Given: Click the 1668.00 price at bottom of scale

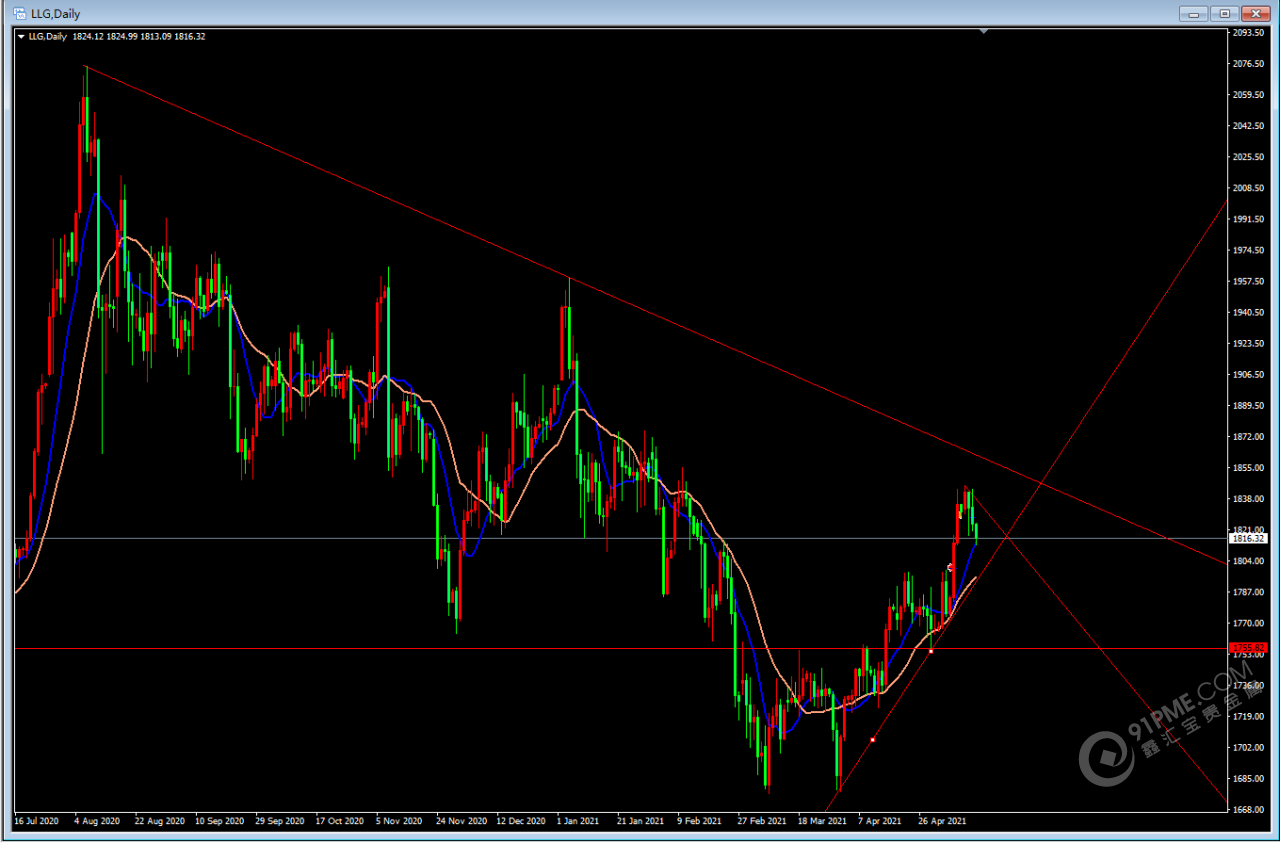Looking at the screenshot, I should click(x=1249, y=809).
